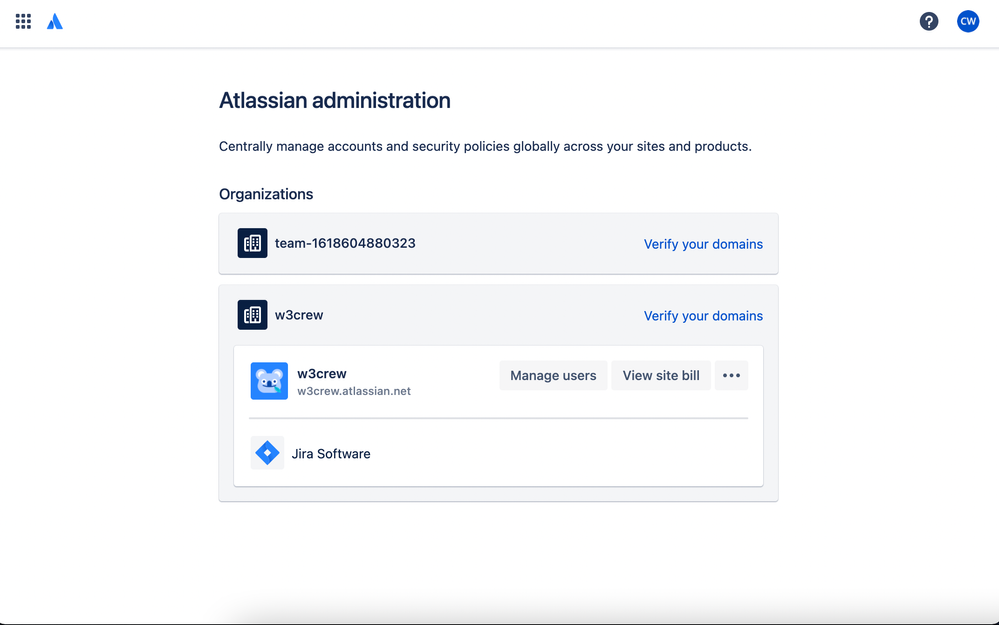
Task: Click the w3crew.atlassian.net site URL
Action: (354, 391)
